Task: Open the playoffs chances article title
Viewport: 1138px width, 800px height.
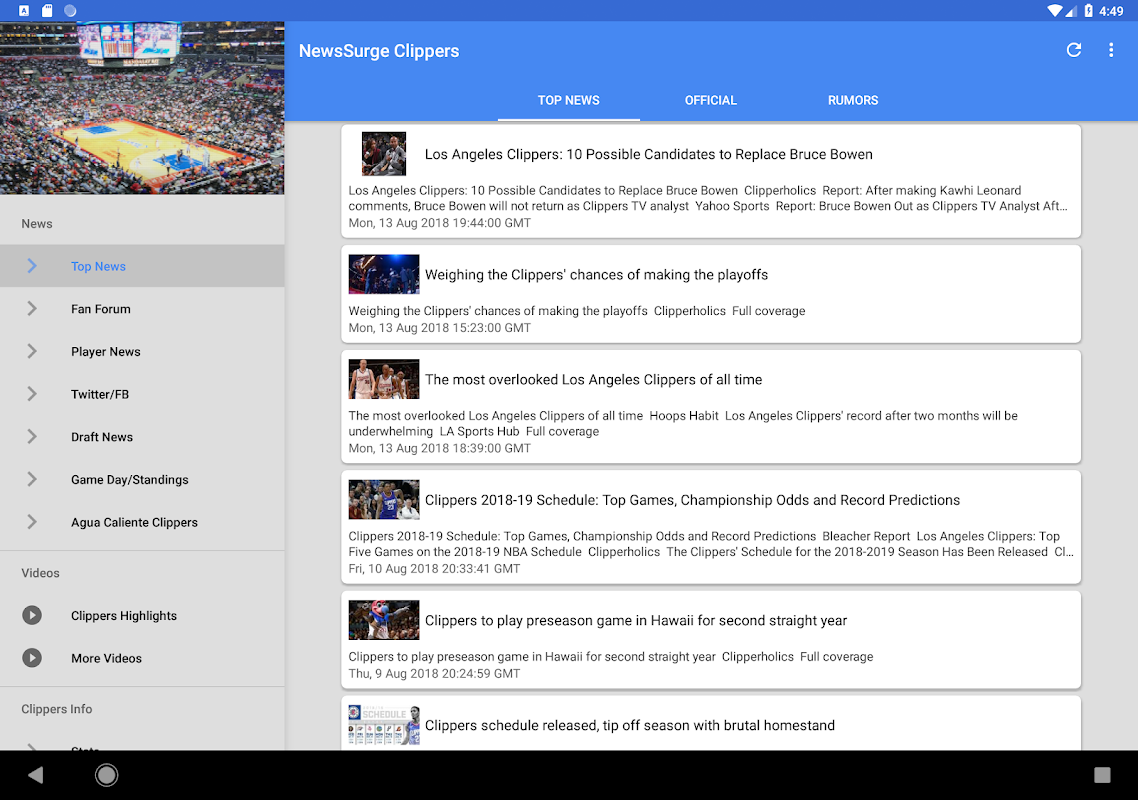Action: pos(596,274)
